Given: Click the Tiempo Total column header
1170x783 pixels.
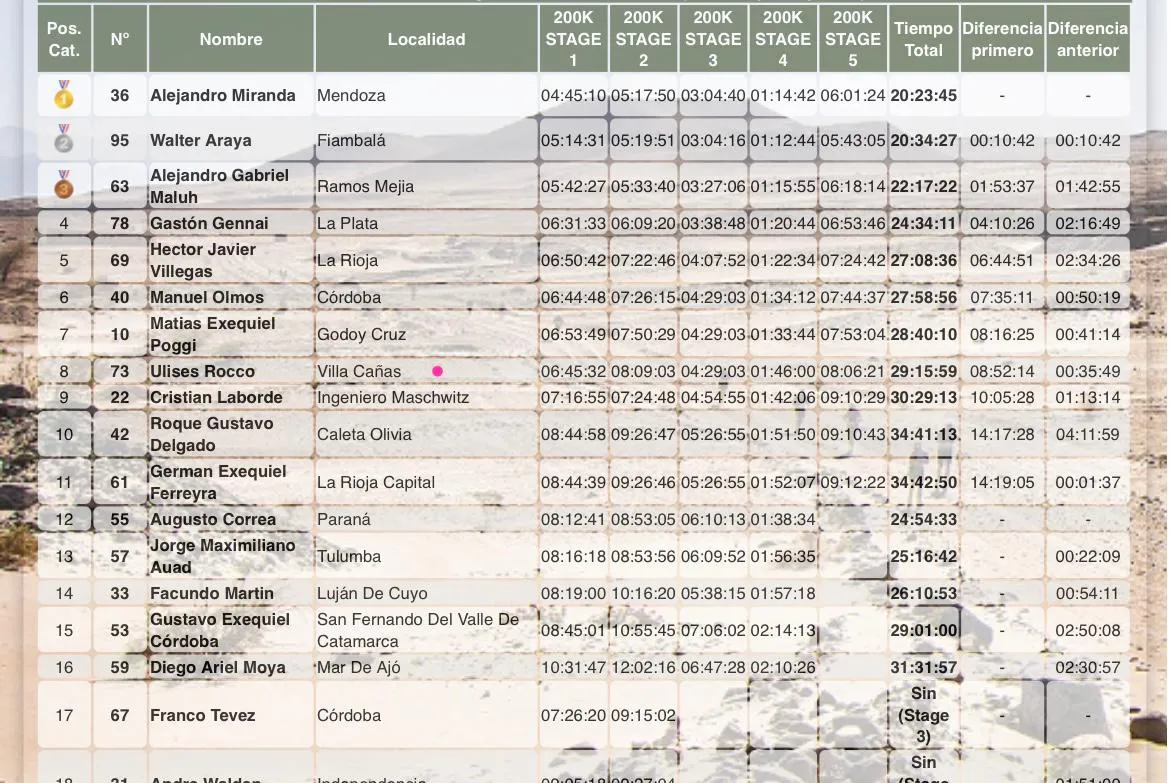Looking at the screenshot, I should (923, 40).
